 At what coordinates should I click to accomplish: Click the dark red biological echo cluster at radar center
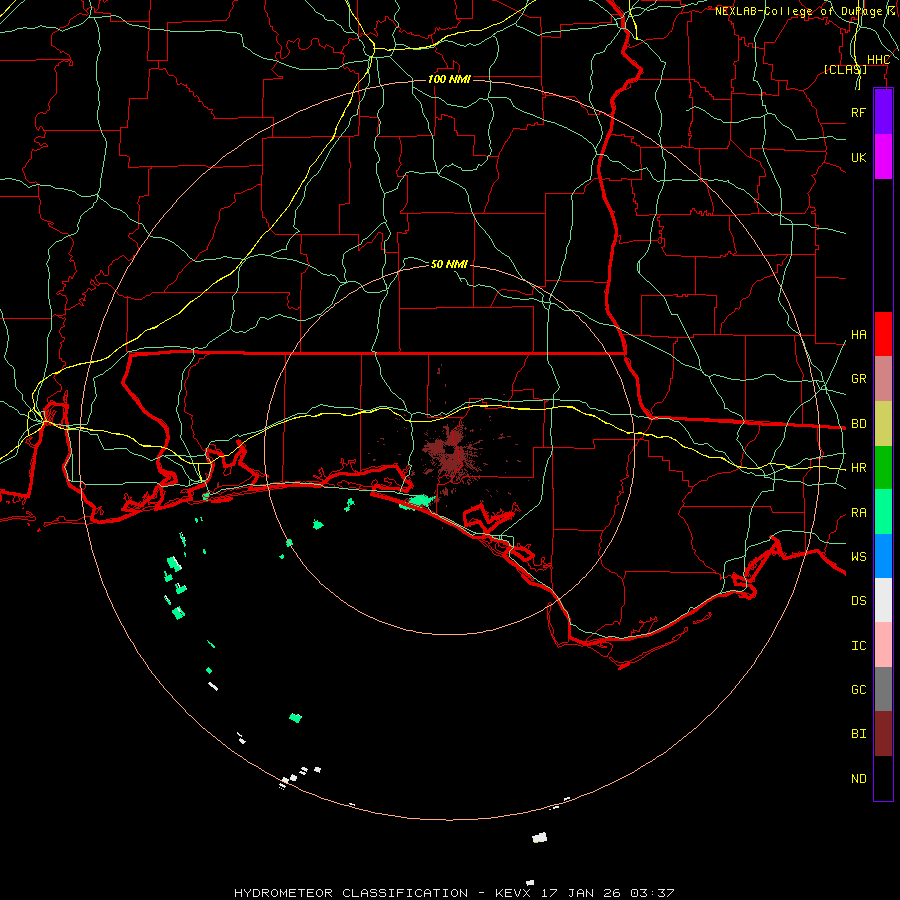(x=451, y=453)
